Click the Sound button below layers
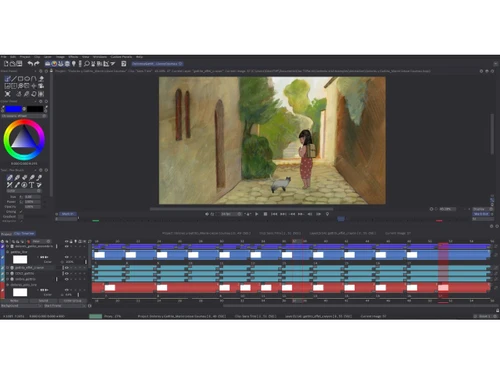The image size is (500, 375). coord(43,301)
